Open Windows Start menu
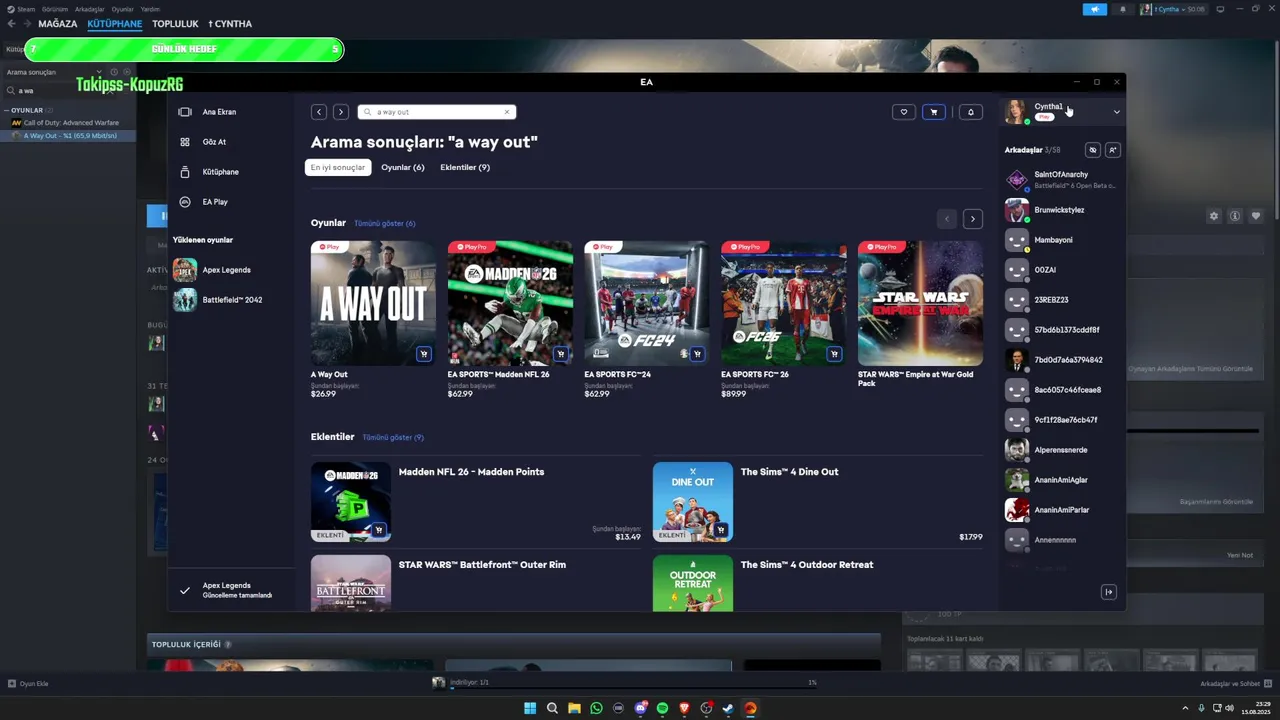This screenshot has height=720, width=1280. 530,708
